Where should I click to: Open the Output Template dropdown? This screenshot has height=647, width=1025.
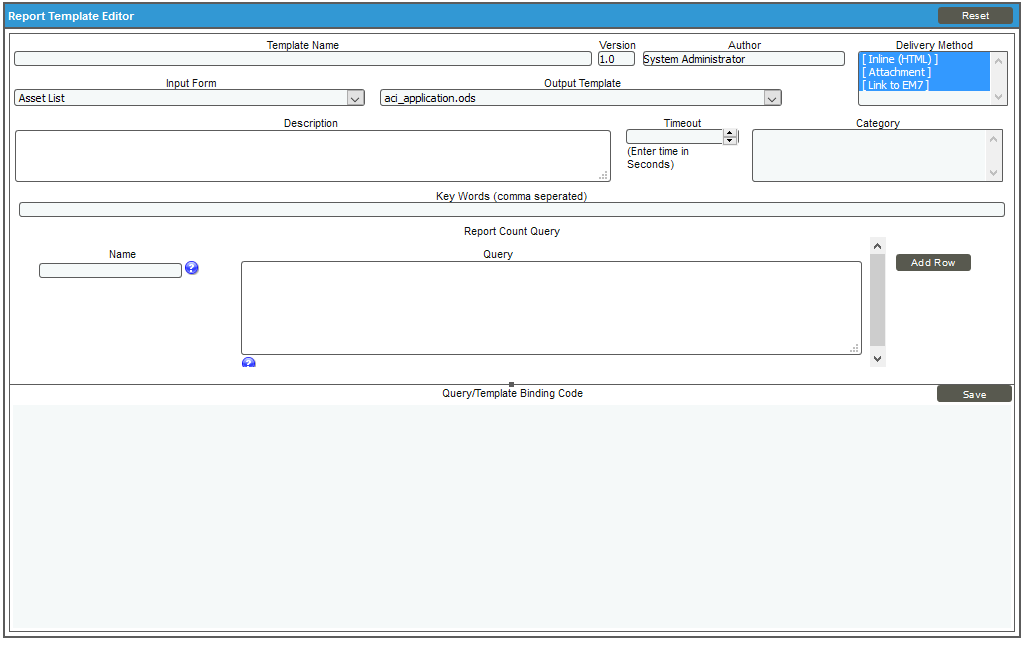click(771, 97)
